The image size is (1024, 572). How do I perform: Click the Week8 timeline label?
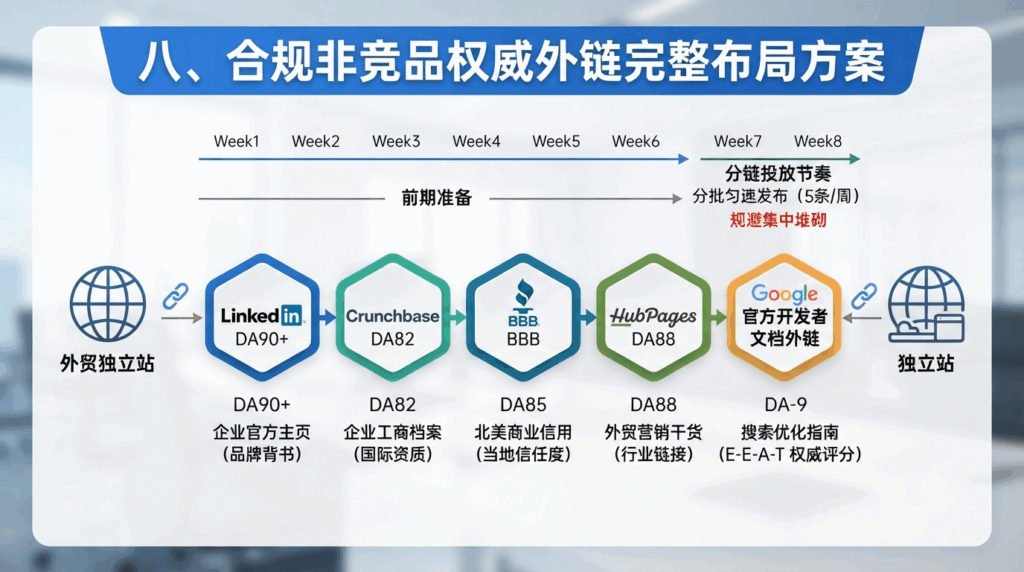click(x=818, y=141)
